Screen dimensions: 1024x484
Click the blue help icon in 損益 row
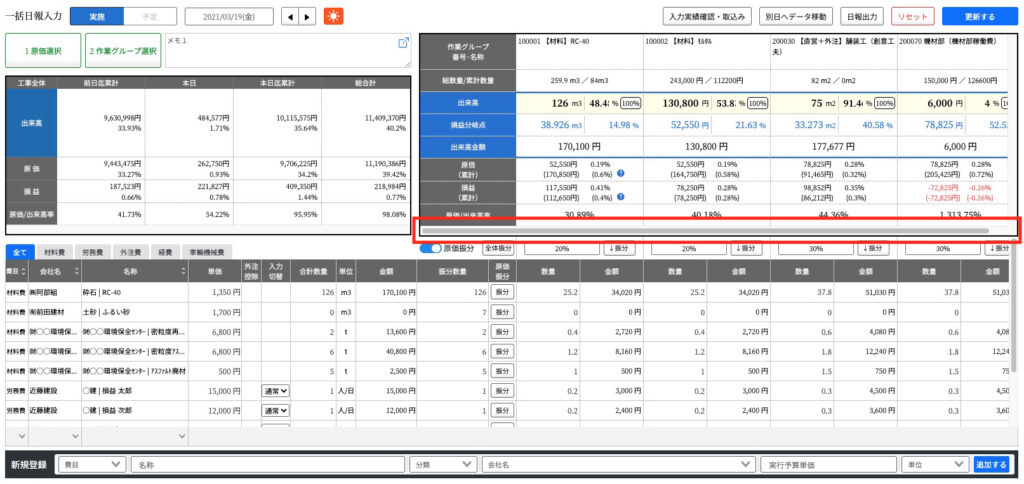pyautogui.click(x=620, y=197)
